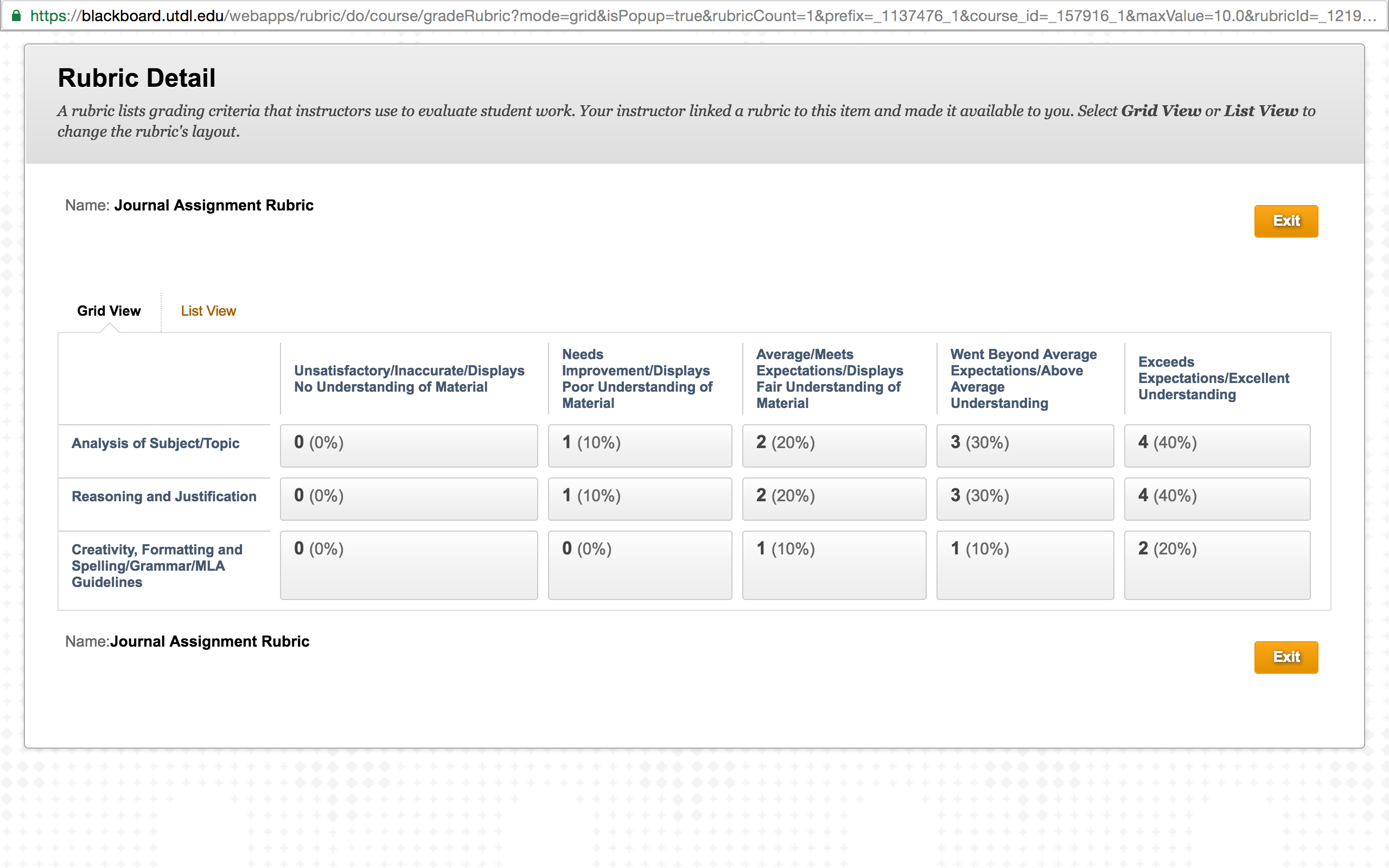Click the Unsatisfactory/Inaccurate column header

(409, 378)
